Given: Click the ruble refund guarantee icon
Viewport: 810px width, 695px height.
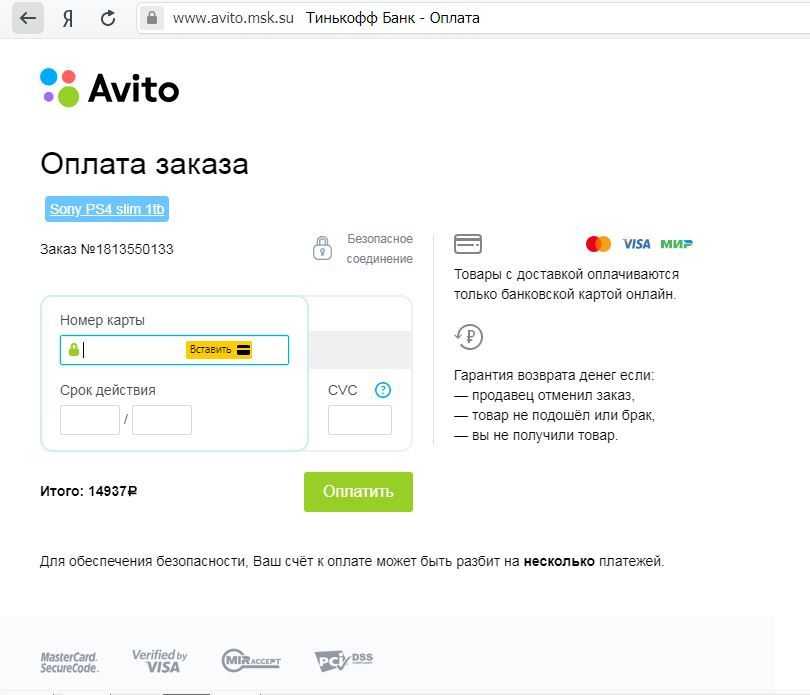Looking at the screenshot, I should pyautogui.click(x=469, y=336).
